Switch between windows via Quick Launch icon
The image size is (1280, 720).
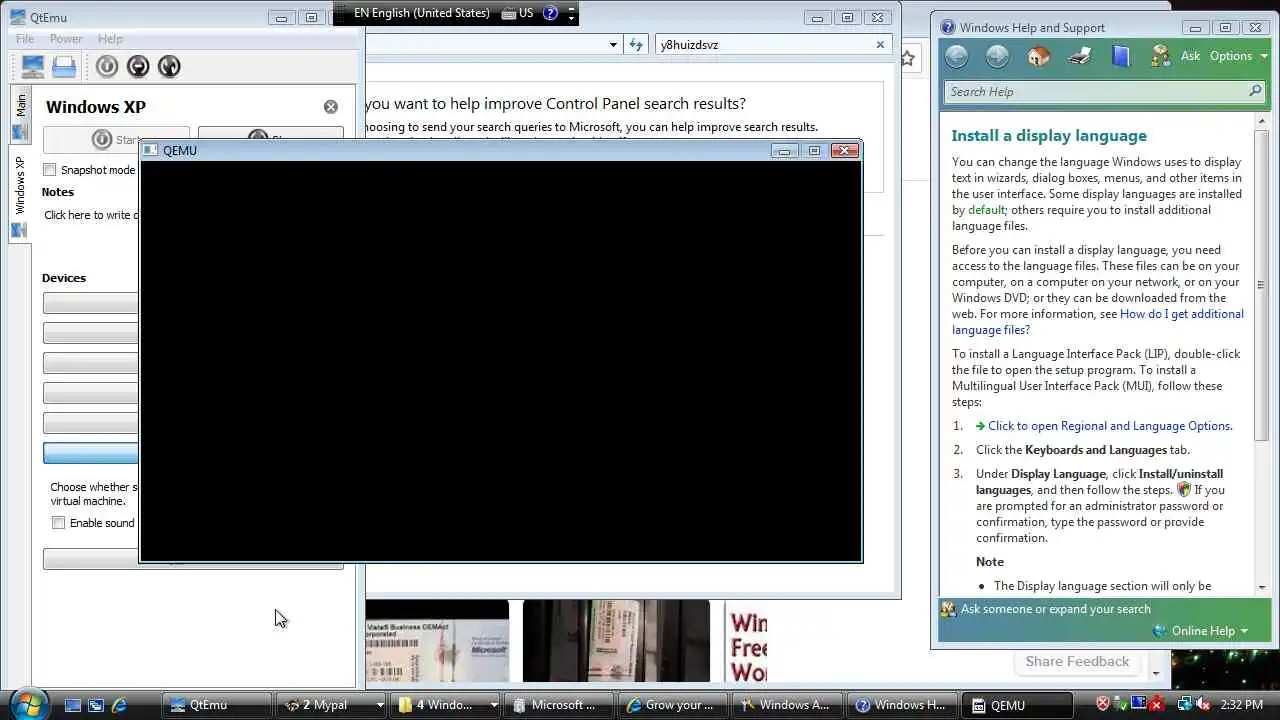pos(96,705)
